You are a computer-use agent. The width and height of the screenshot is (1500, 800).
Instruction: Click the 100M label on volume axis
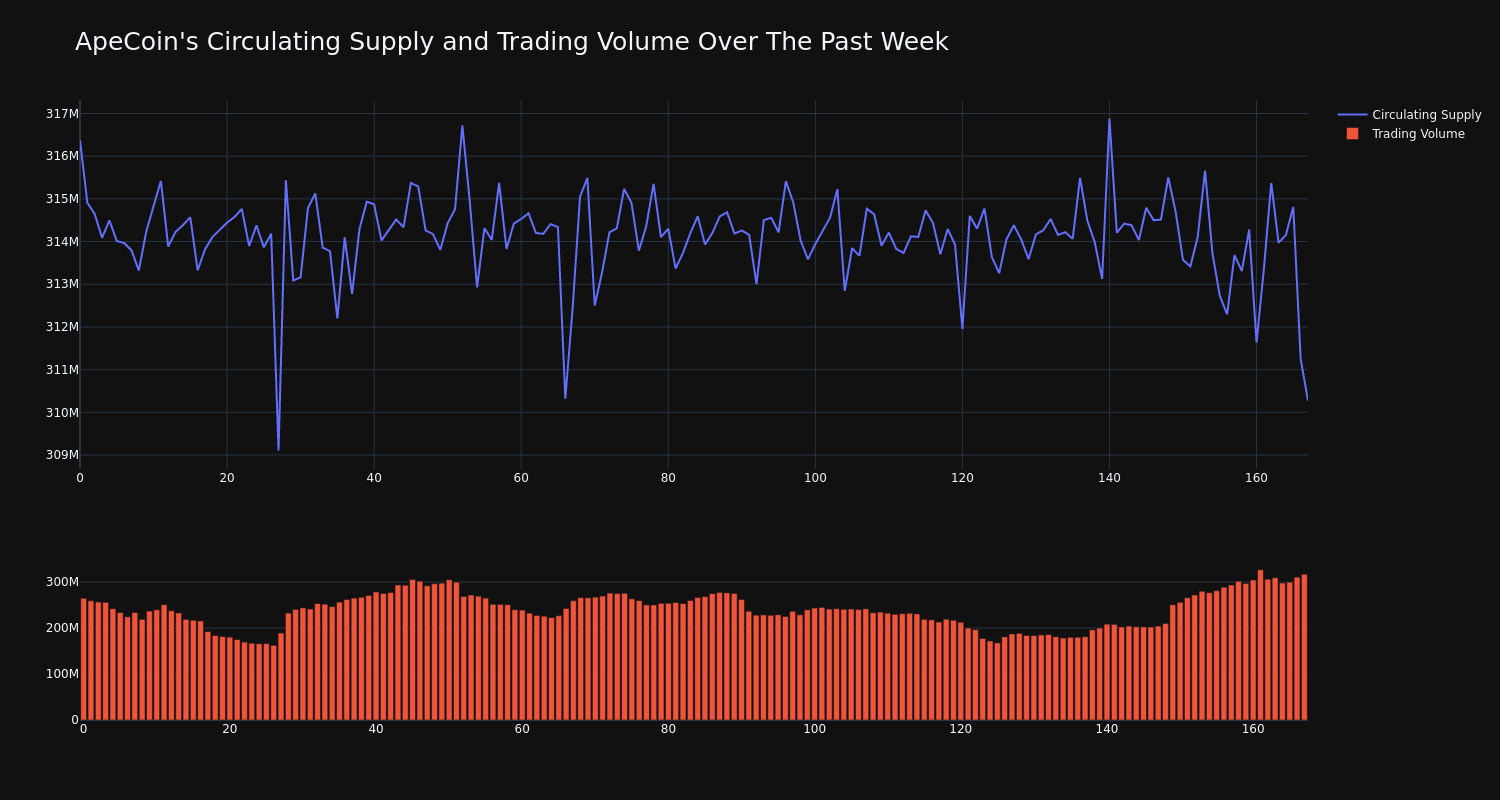coord(62,674)
